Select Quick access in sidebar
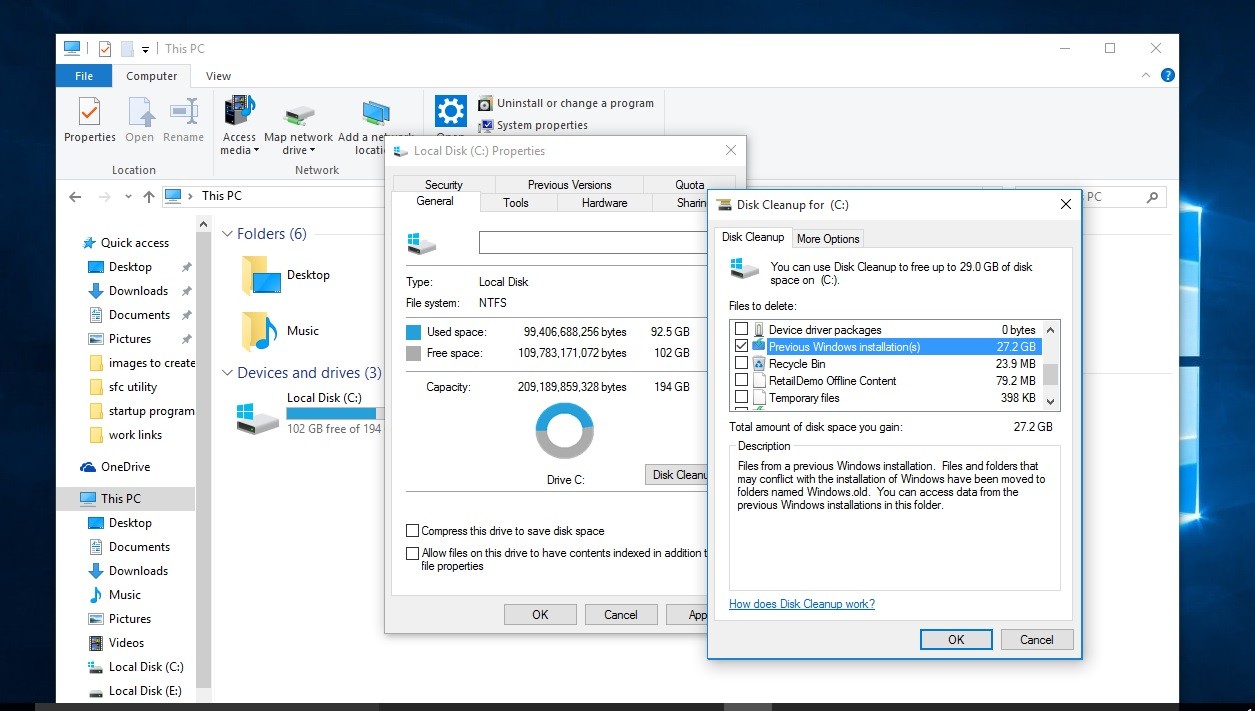Image resolution: width=1255 pixels, height=711 pixels. coord(126,243)
